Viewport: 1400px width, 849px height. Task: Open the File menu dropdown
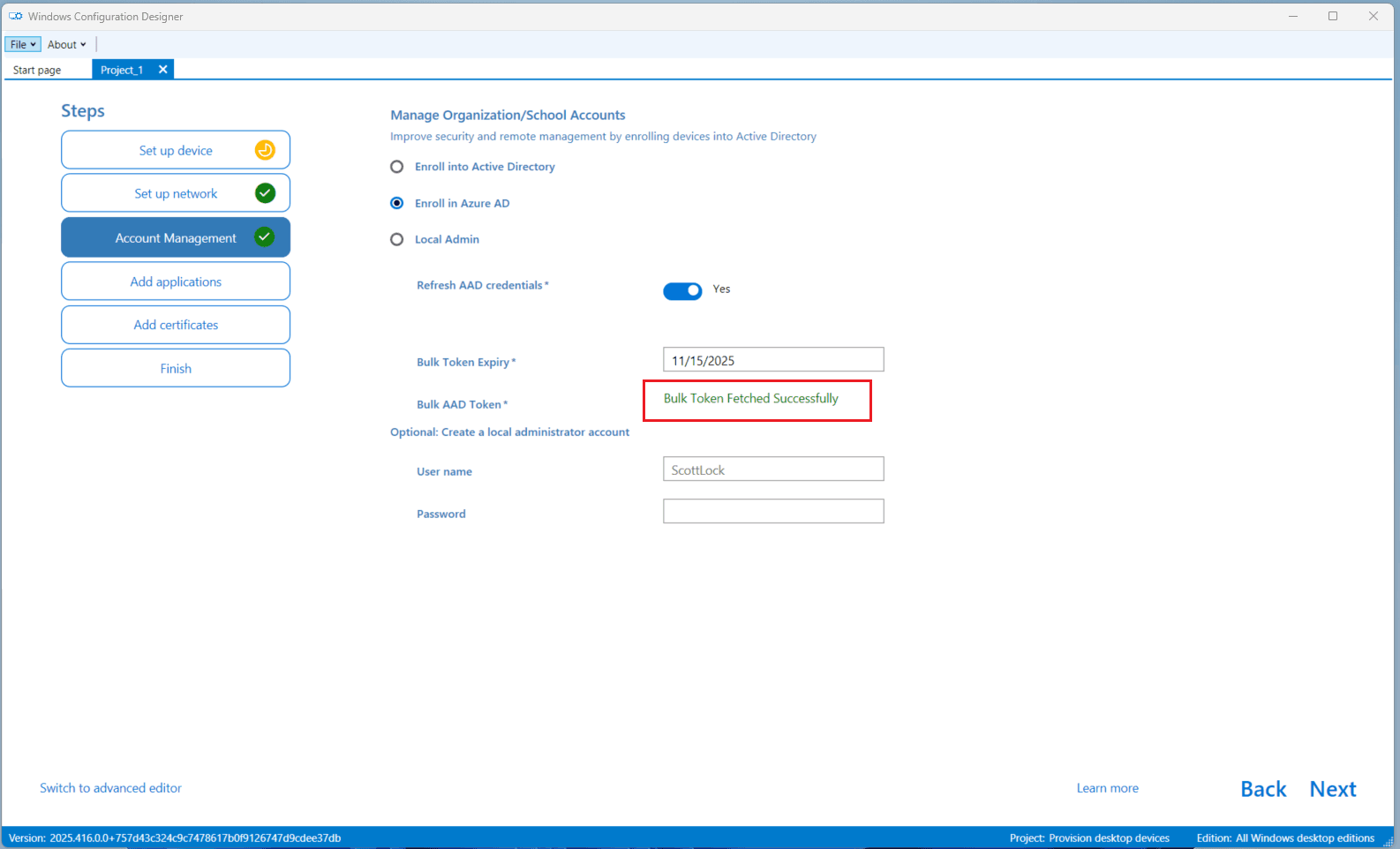pos(22,44)
